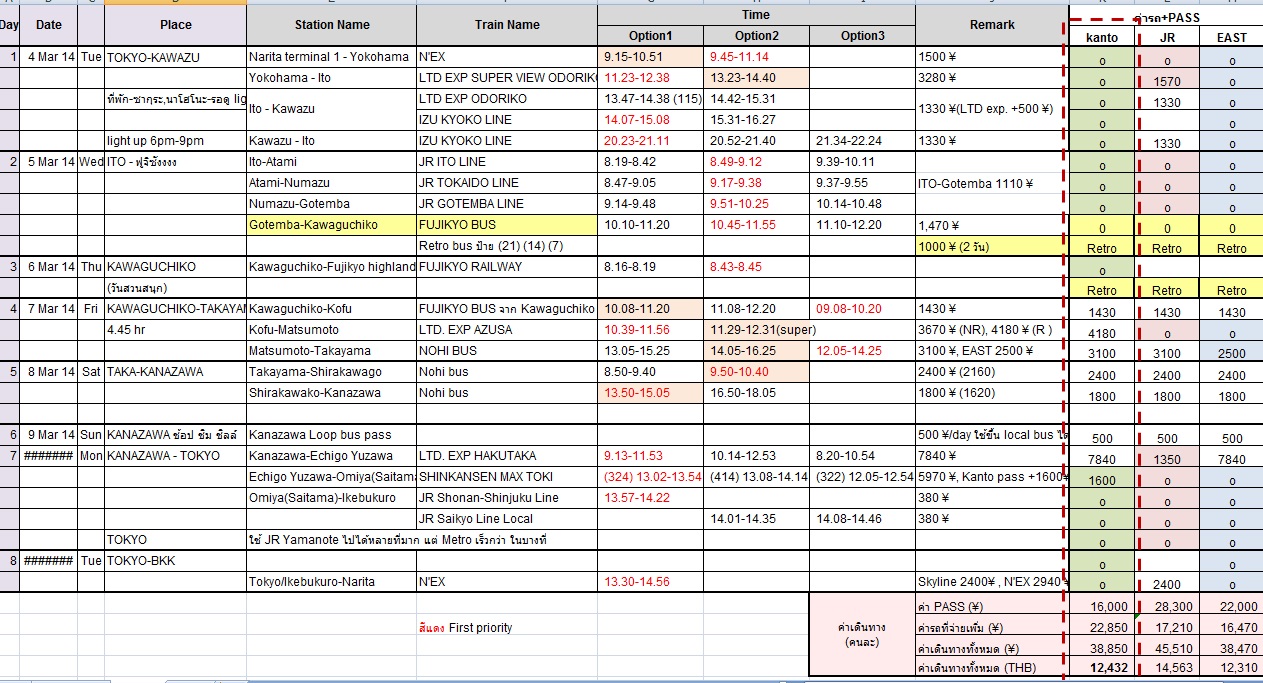
Task: Click the '13.50-15.05' highlighted time cell
Action: coord(651,393)
